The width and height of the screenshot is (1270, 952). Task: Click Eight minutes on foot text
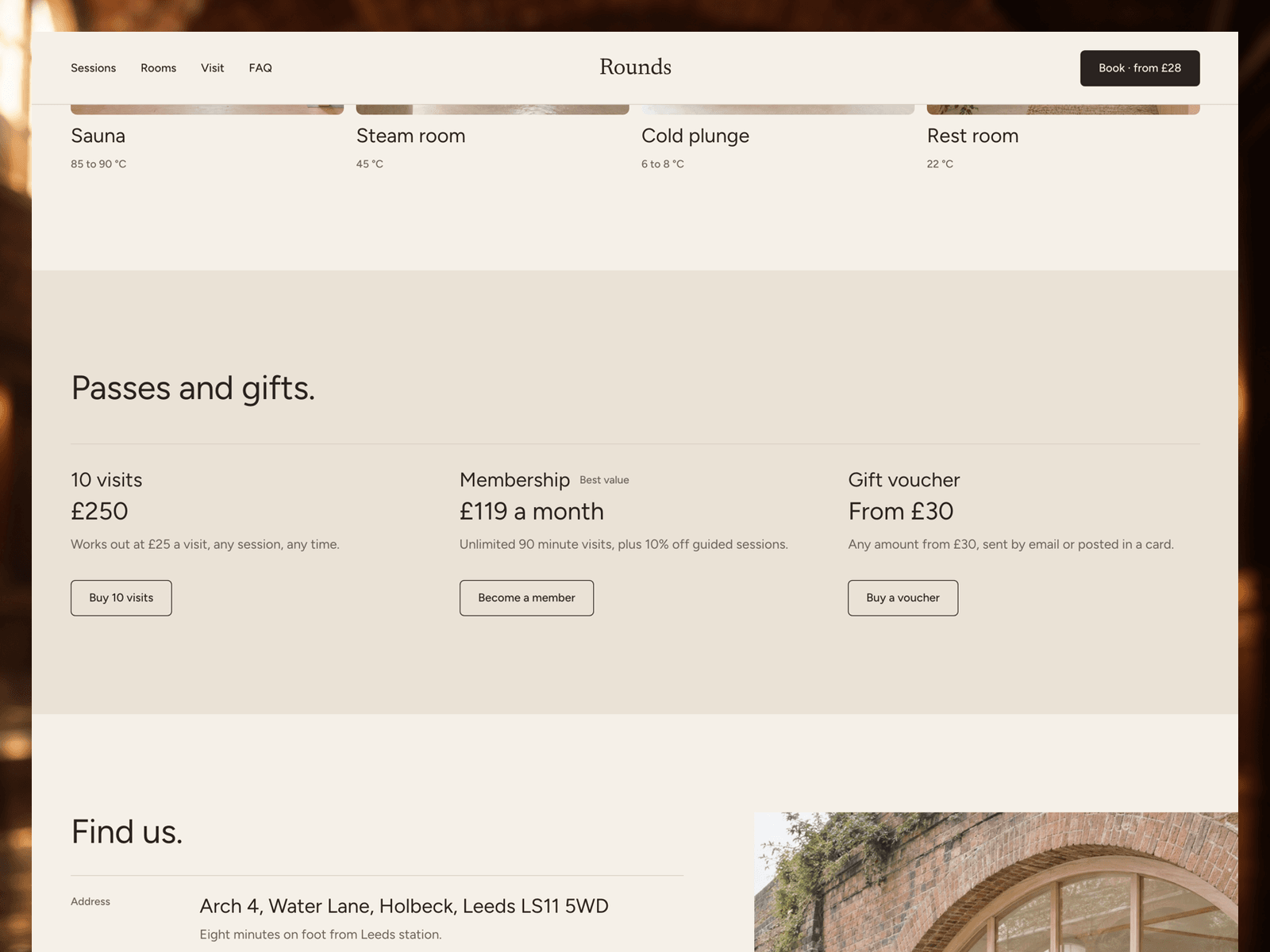[x=321, y=935]
